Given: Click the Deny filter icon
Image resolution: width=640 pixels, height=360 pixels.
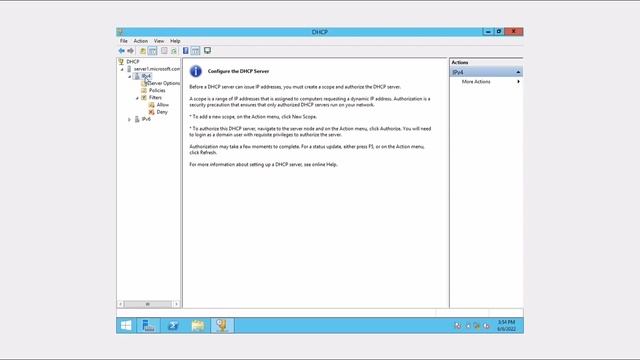Looking at the screenshot, I should coord(151,112).
